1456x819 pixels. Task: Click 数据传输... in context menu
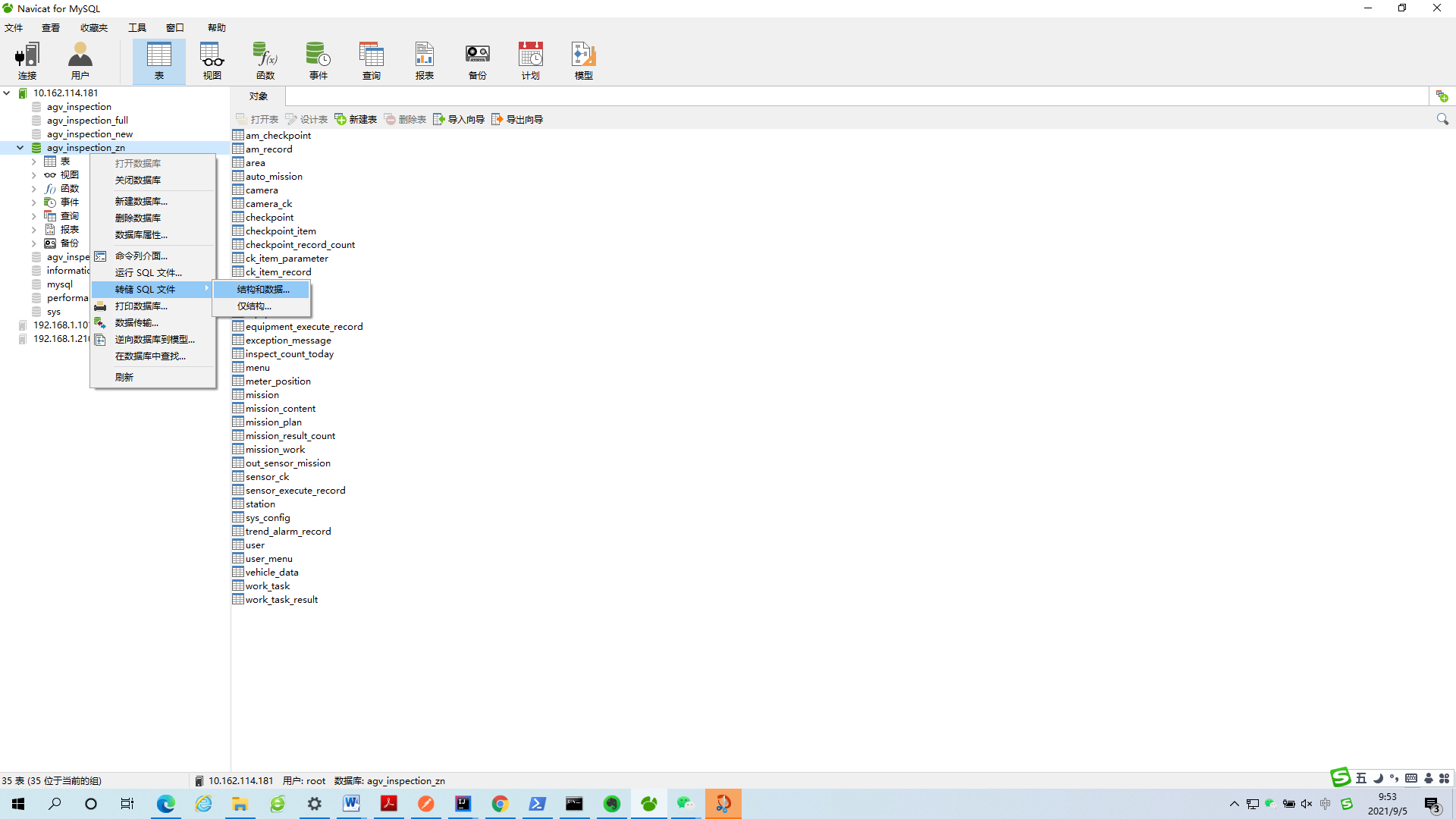(x=136, y=322)
